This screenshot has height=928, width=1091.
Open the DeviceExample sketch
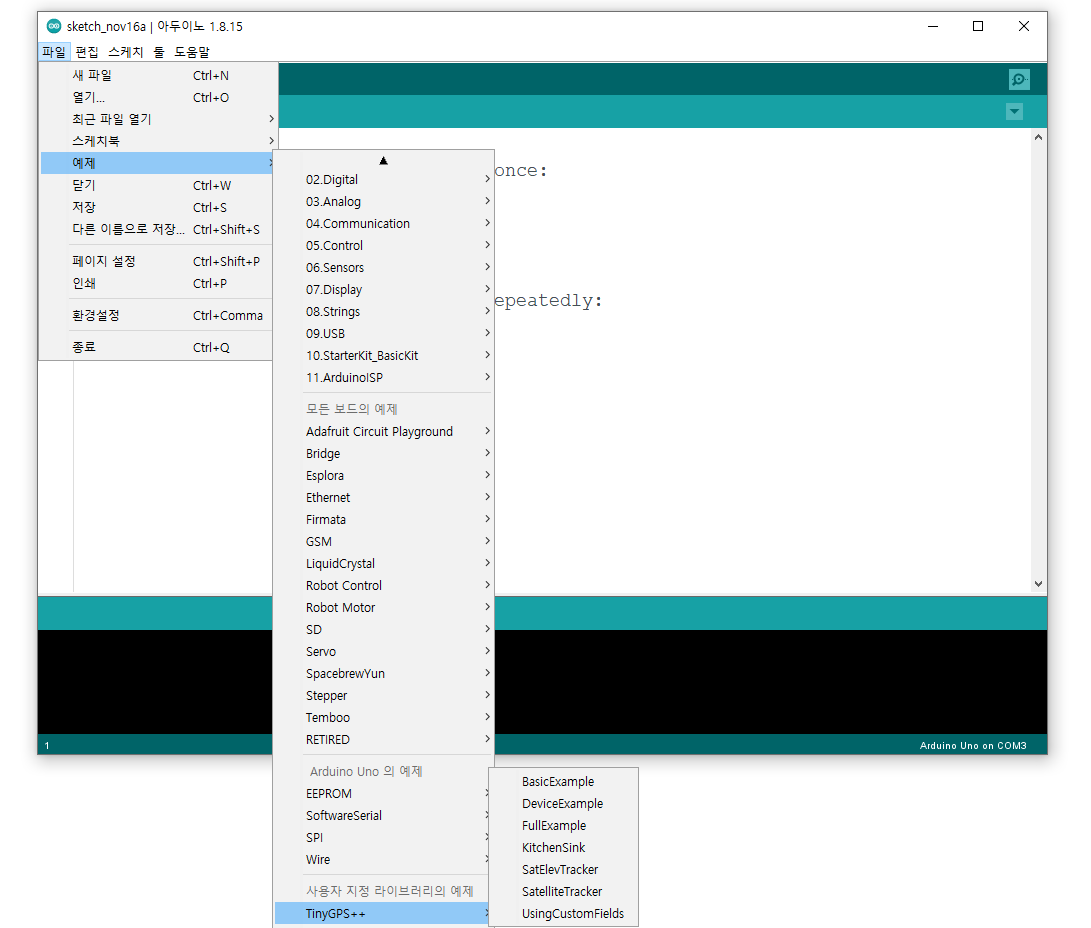(x=564, y=804)
